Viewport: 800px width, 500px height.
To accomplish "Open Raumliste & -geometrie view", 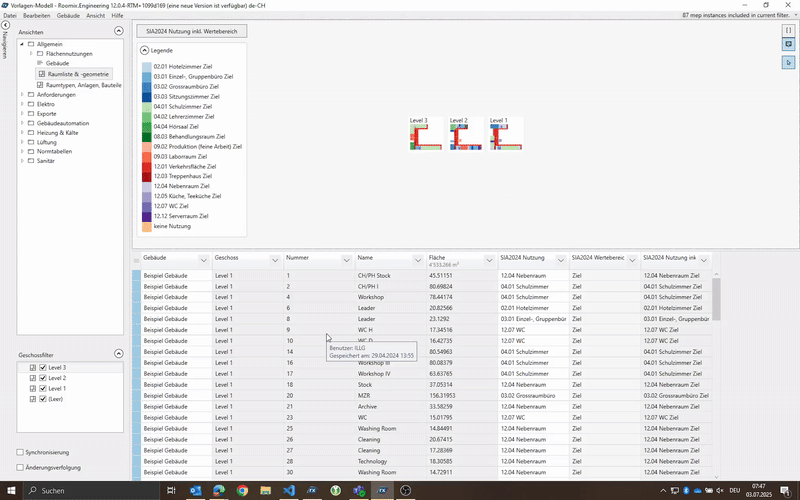I will coord(78,74).
